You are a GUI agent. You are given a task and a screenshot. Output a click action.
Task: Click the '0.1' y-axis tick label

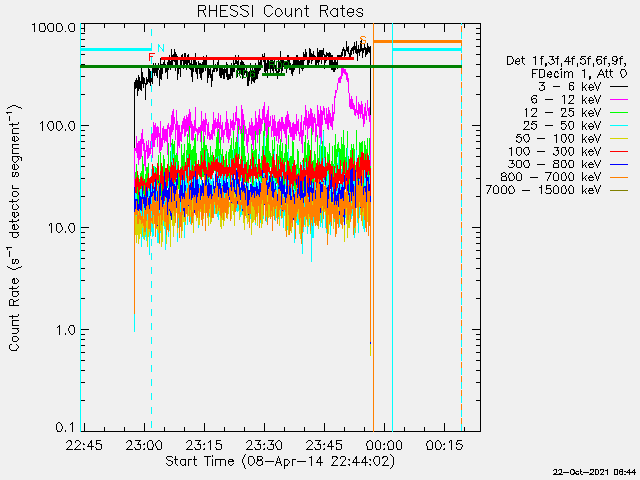65,427
